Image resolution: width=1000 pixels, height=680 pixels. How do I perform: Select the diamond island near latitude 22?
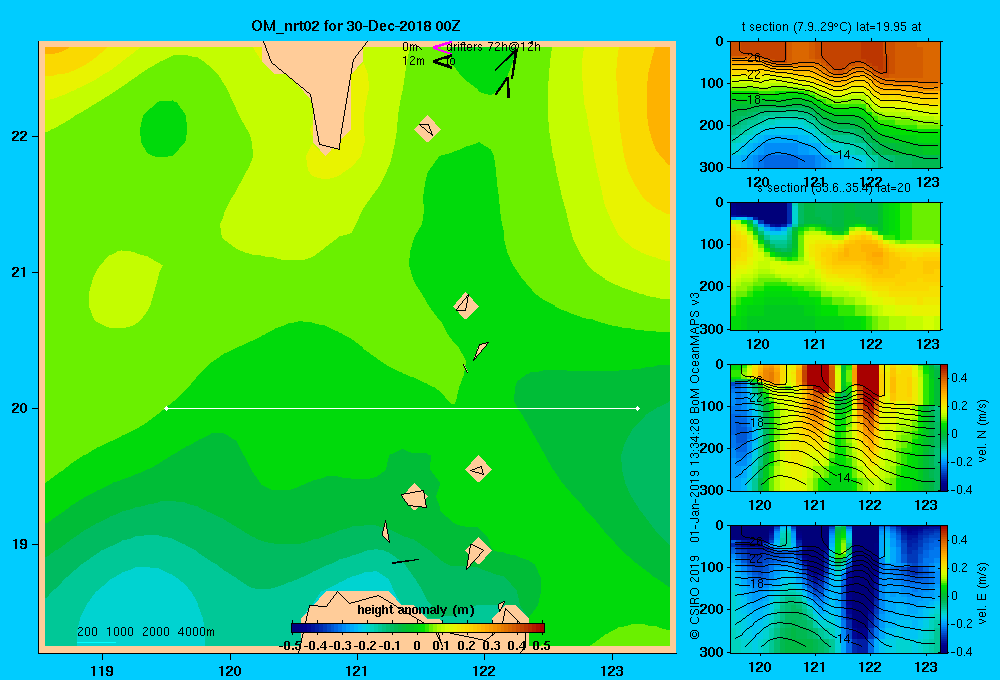click(427, 129)
